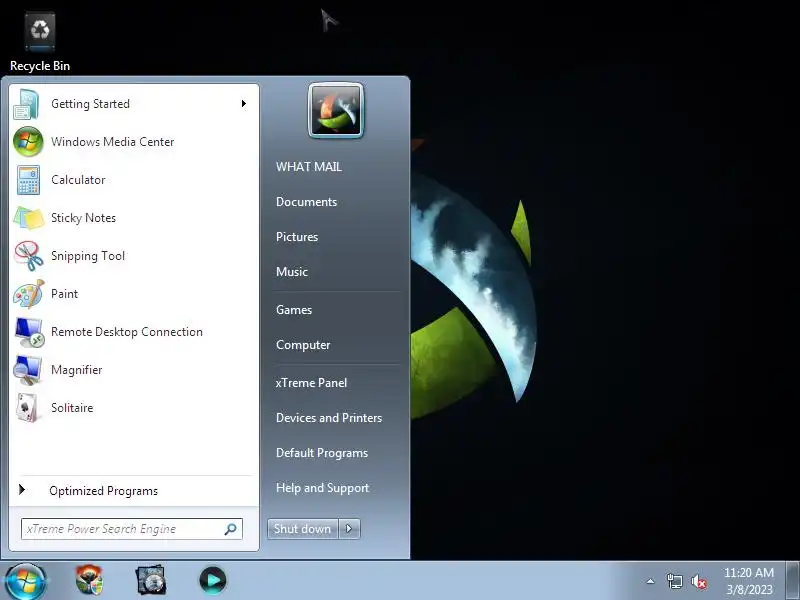
Task: Expand the Getting Started submenu arrow
Action: pyautogui.click(x=244, y=104)
